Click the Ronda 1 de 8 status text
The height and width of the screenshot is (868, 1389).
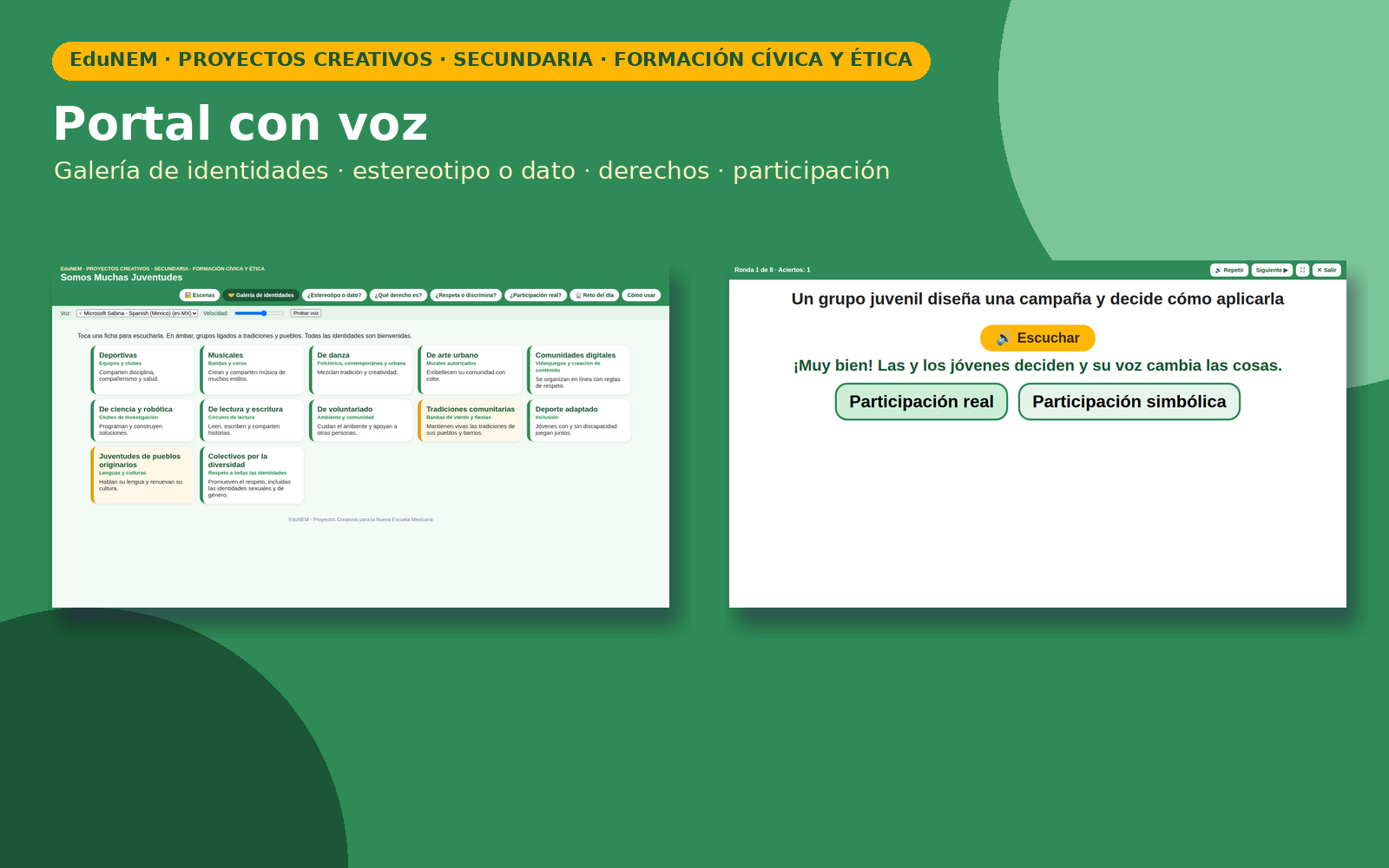pyautogui.click(x=772, y=270)
